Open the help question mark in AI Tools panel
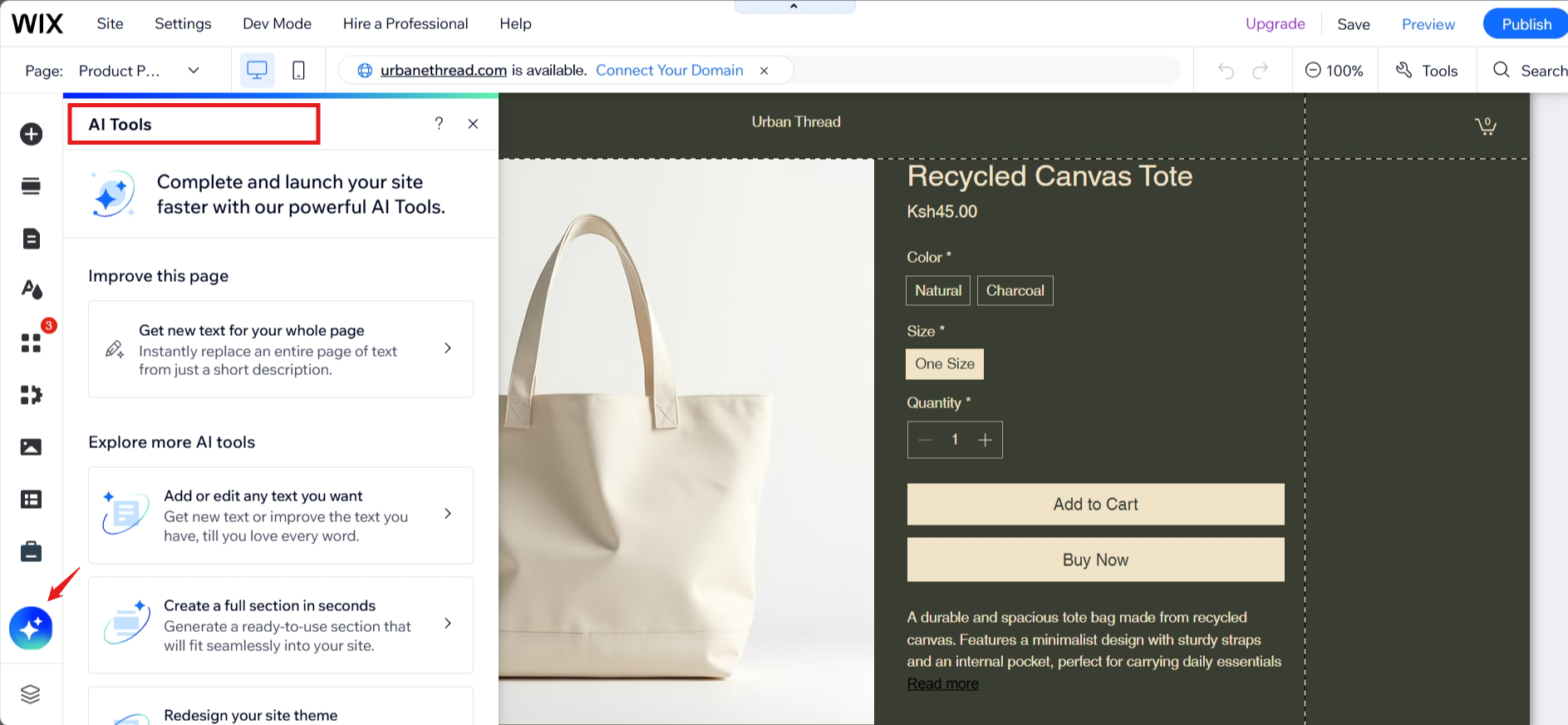 [439, 124]
